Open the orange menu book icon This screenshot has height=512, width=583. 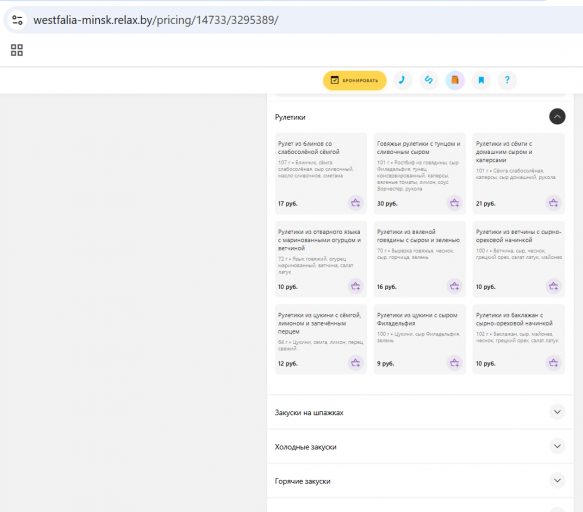pyautogui.click(x=455, y=80)
